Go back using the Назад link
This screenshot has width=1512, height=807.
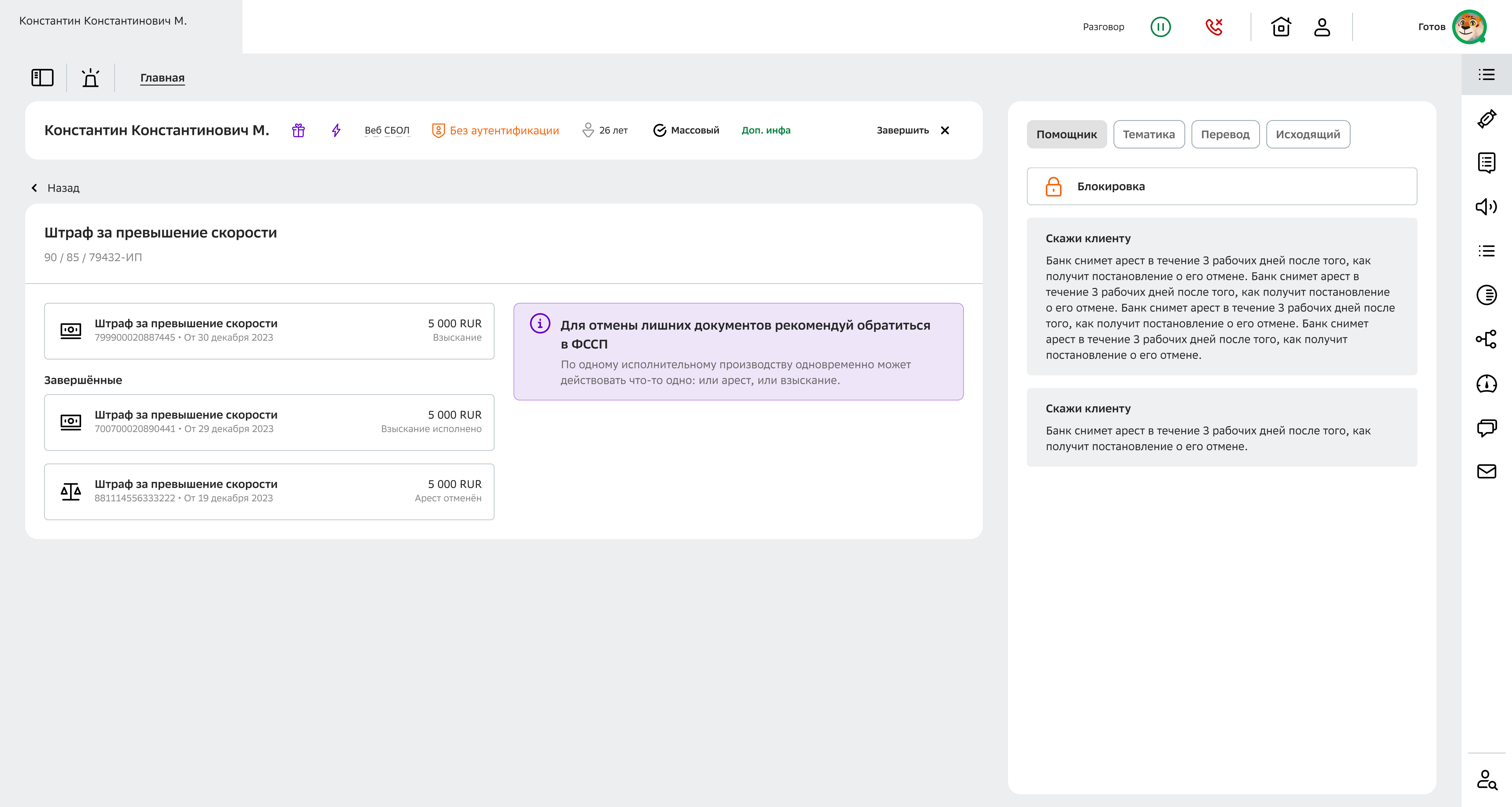[x=56, y=188]
